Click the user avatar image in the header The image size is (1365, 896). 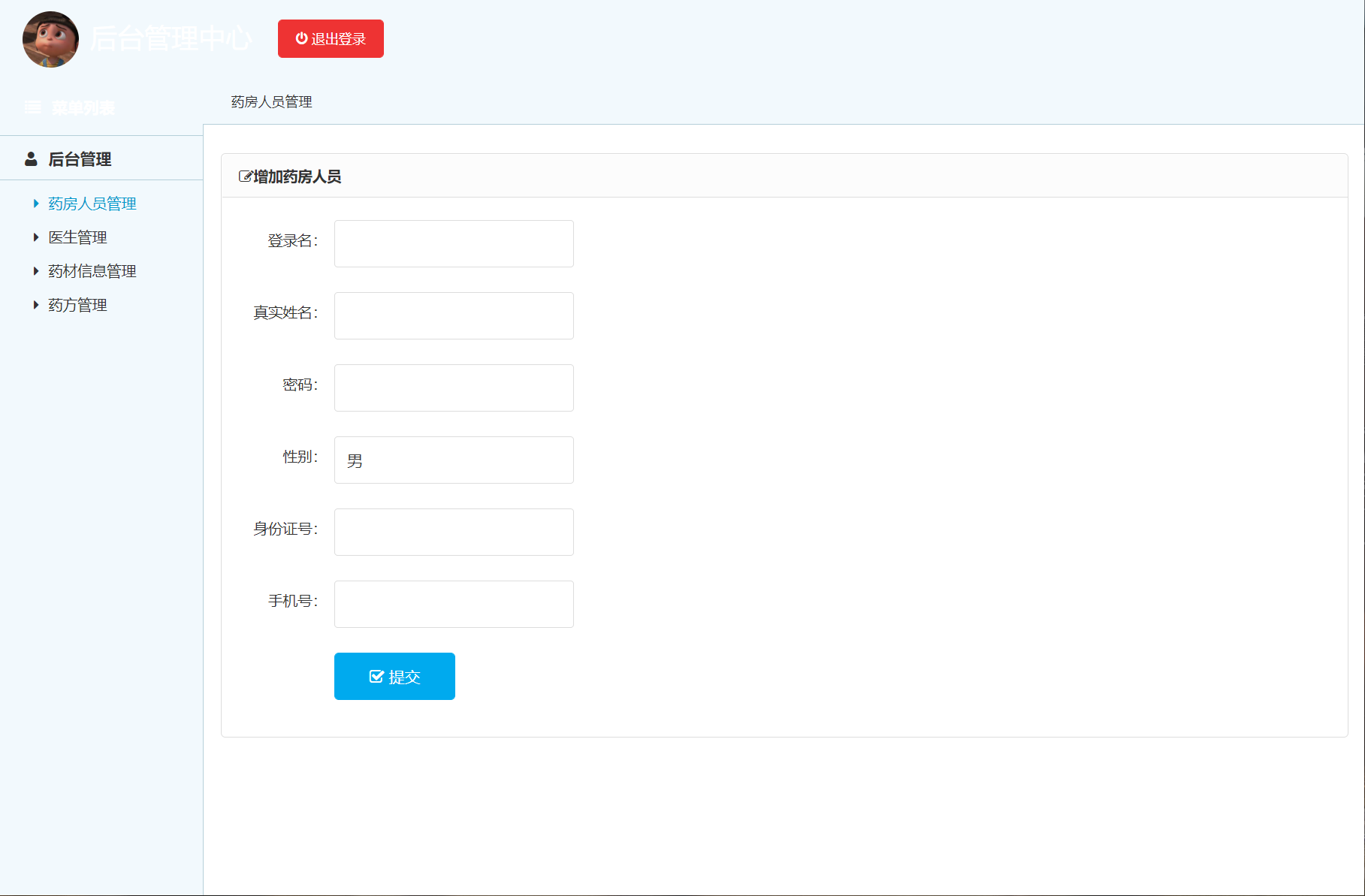click(x=50, y=39)
